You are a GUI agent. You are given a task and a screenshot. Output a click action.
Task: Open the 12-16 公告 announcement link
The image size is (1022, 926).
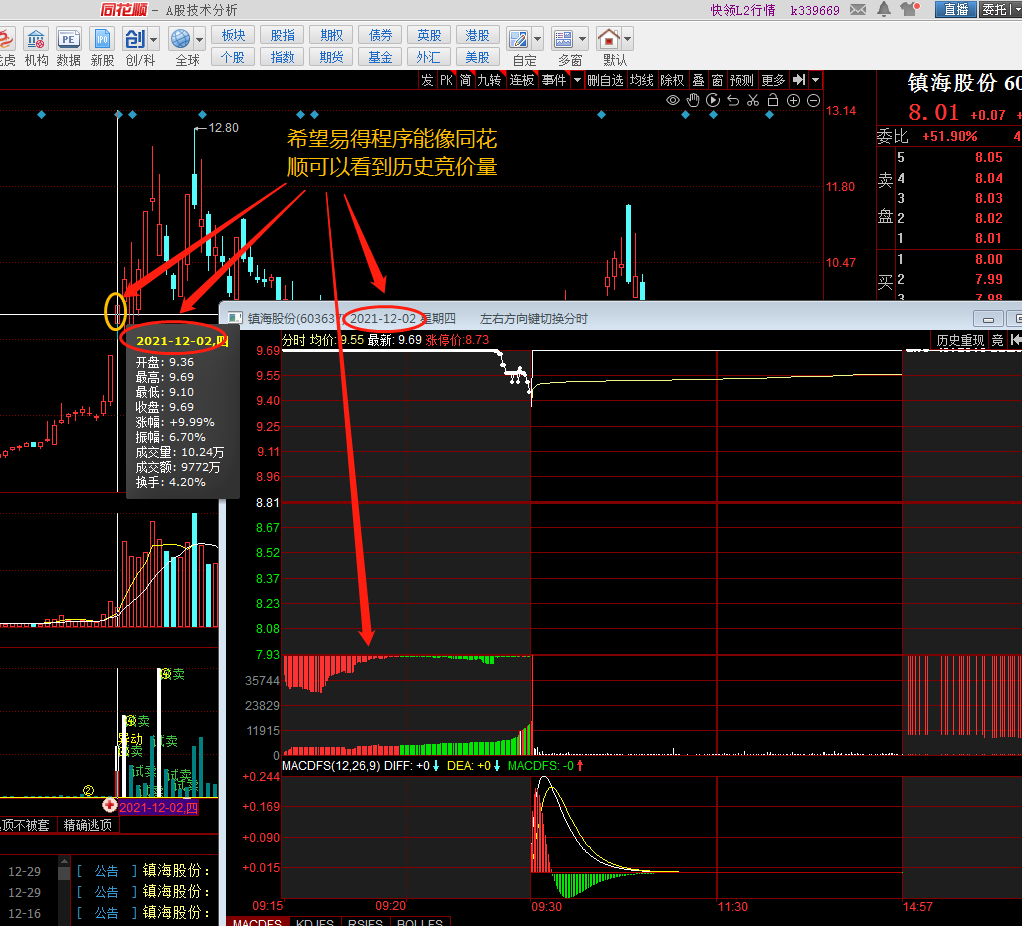tap(107, 912)
